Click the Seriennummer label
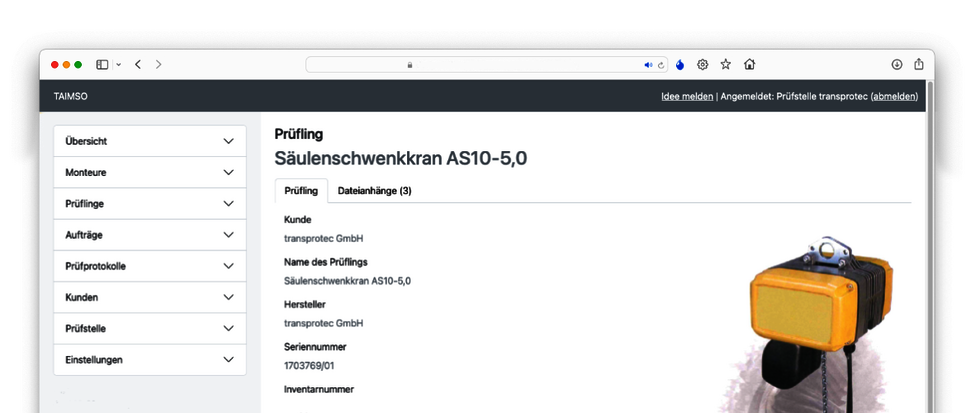 315,346
